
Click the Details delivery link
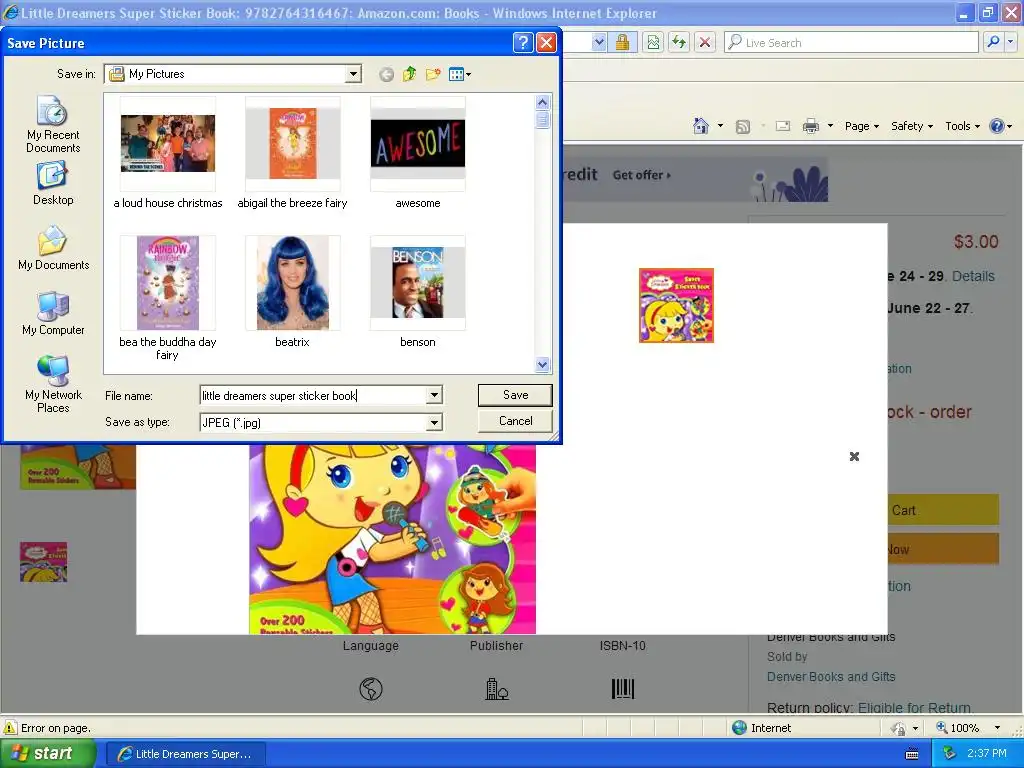tap(972, 276)
